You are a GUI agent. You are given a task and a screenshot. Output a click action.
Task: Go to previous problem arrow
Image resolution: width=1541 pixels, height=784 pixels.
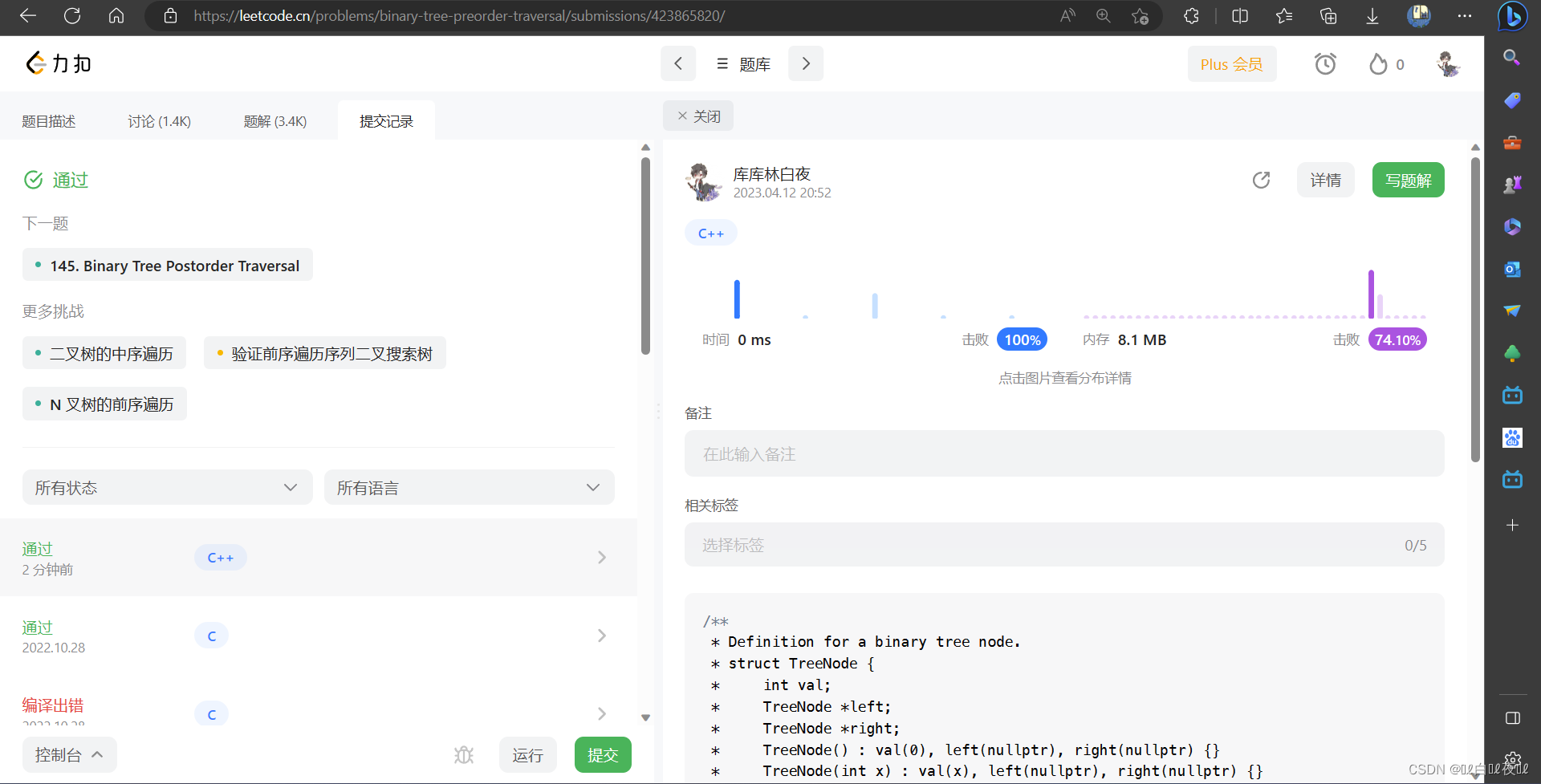coord(678,63)
